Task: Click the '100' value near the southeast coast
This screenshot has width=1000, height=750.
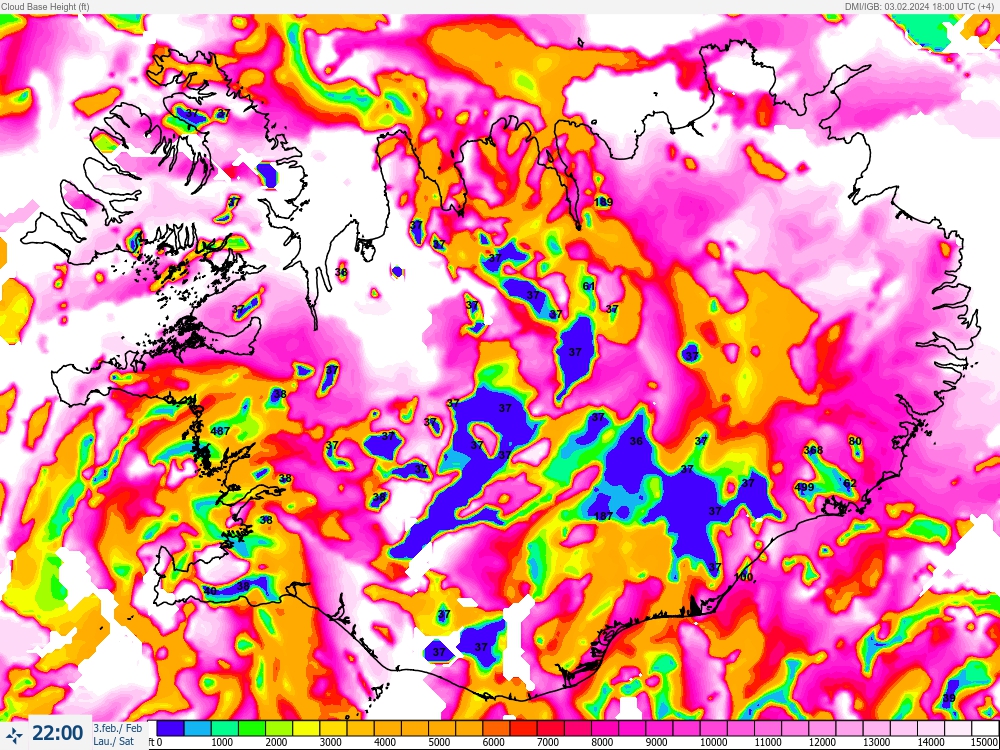Action: 744,577
